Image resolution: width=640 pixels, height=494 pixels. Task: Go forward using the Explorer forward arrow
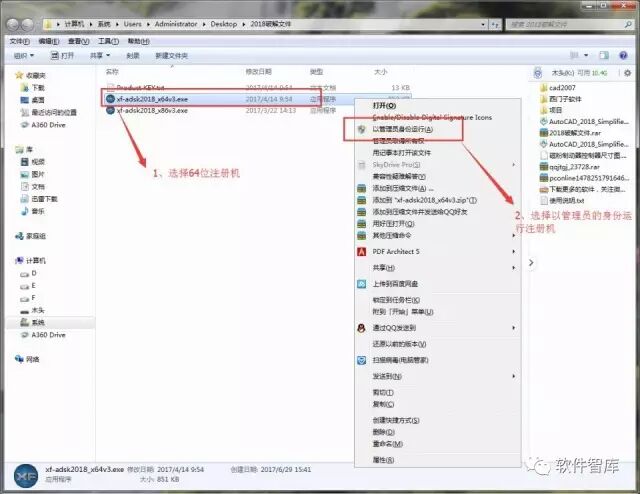[27, 25]
